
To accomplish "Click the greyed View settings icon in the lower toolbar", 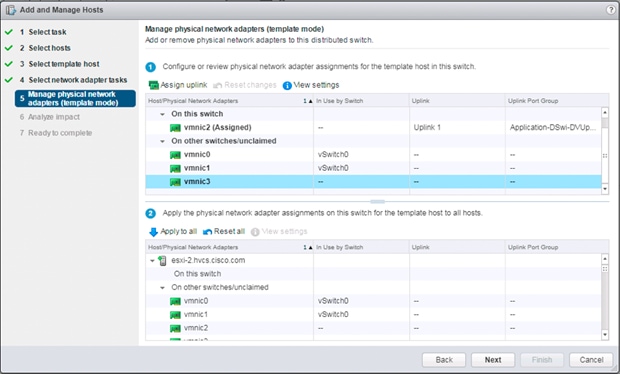I will [x=255, y=232].
